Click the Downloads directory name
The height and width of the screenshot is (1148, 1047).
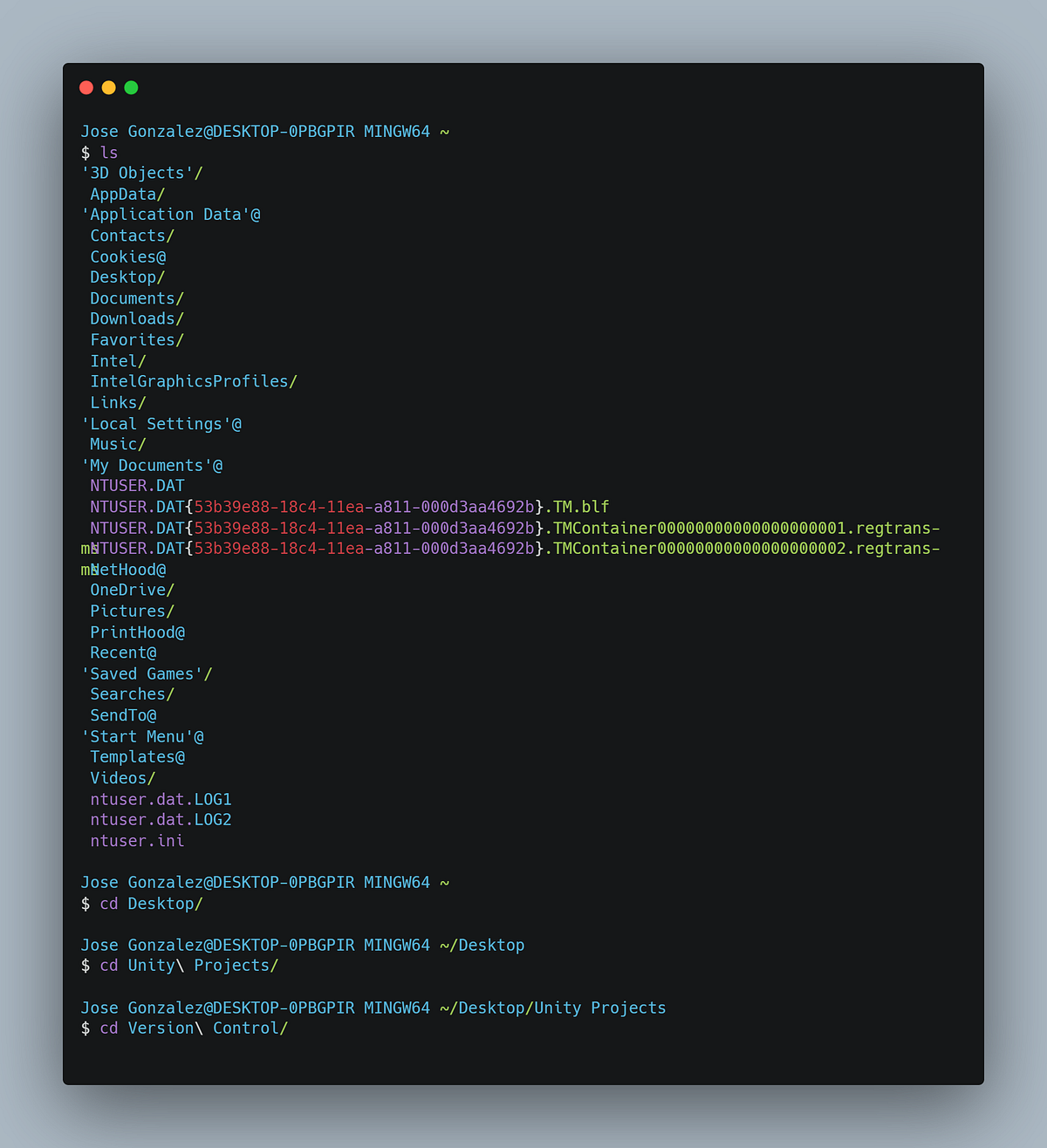point(132,318)
